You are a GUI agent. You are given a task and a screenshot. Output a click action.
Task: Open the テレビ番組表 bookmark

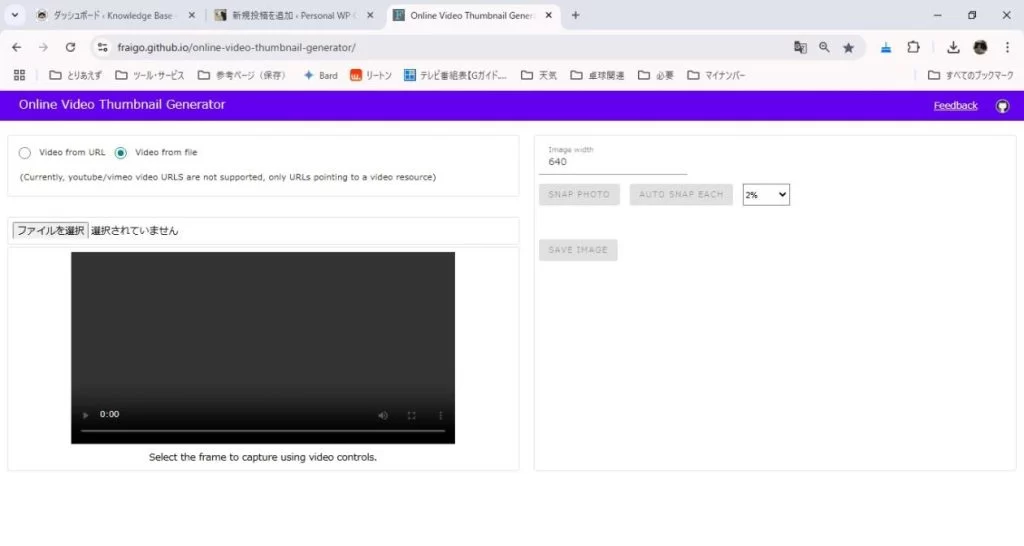coord(455,75)
